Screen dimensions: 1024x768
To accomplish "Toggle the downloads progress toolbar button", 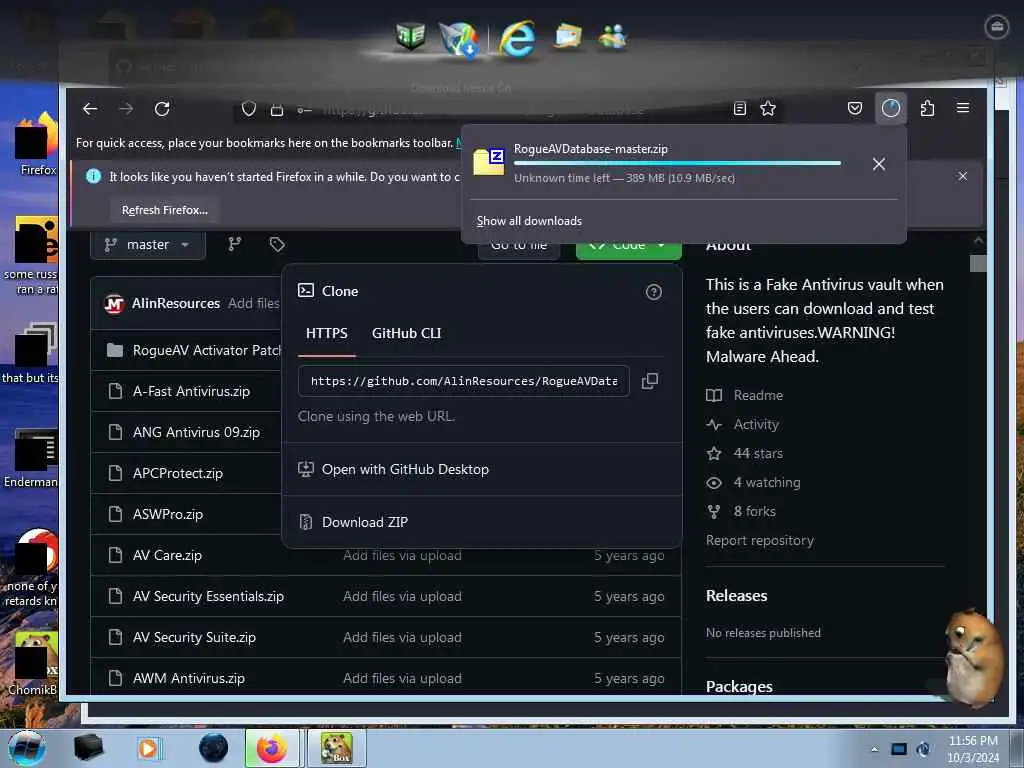I will tap(891, 108).
